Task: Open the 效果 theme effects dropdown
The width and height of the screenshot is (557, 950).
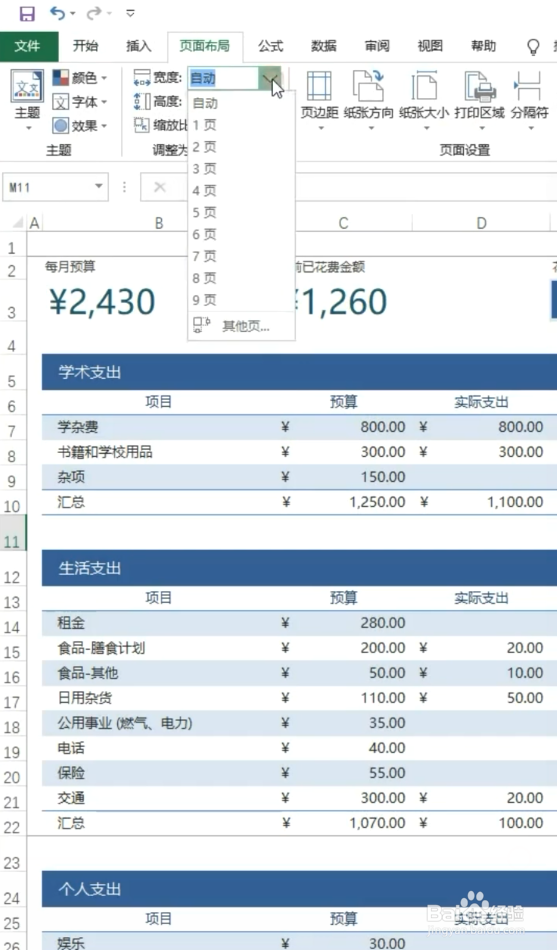Action: pos(80,126)
